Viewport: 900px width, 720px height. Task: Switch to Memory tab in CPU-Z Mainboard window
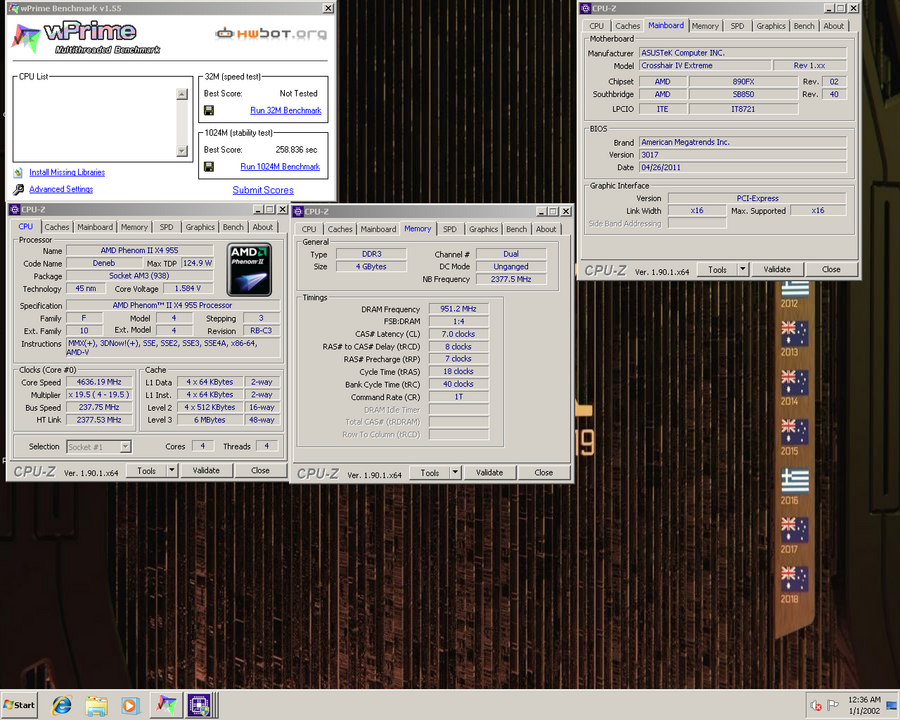[x=705, y=26]
